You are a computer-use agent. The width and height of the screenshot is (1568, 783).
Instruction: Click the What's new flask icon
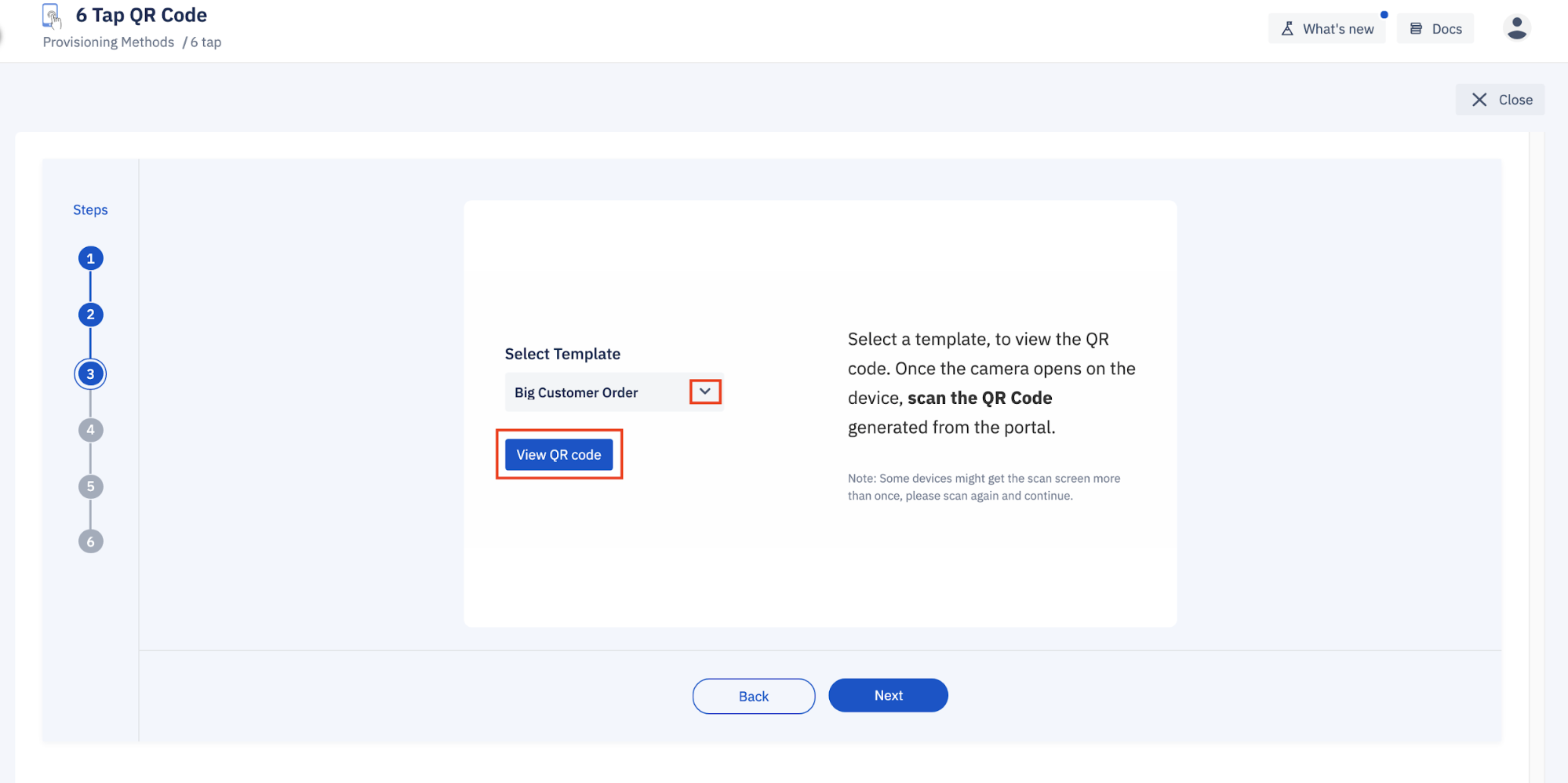point(1288,27)
